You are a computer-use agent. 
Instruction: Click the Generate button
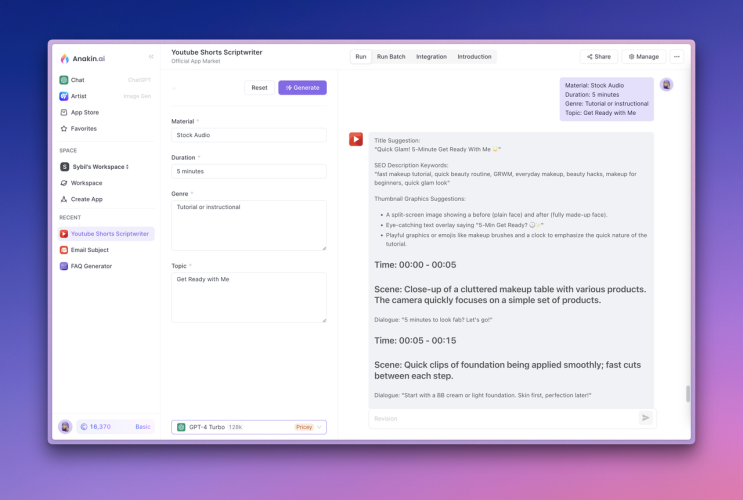click(302, 88)
